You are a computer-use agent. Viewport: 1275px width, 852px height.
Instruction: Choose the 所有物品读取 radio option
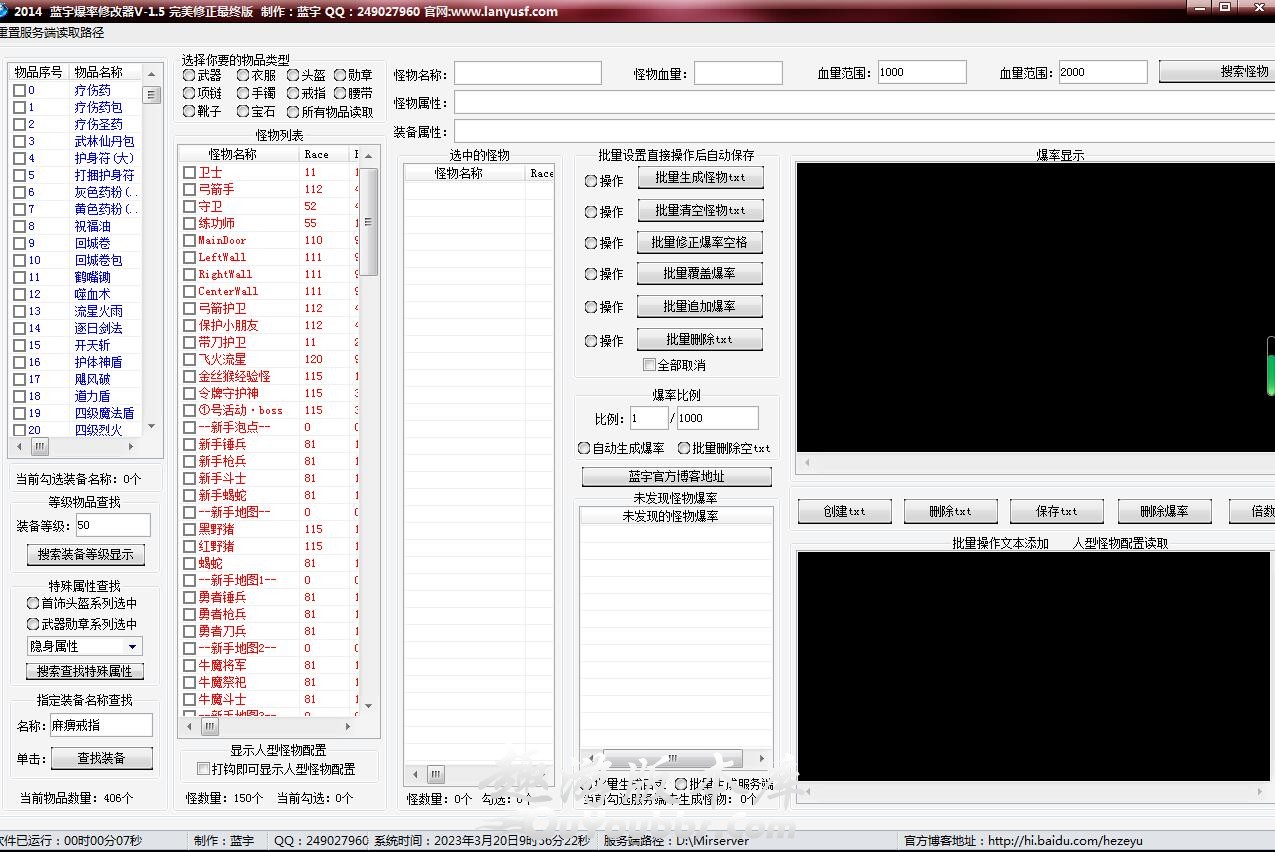click(293, 112)
